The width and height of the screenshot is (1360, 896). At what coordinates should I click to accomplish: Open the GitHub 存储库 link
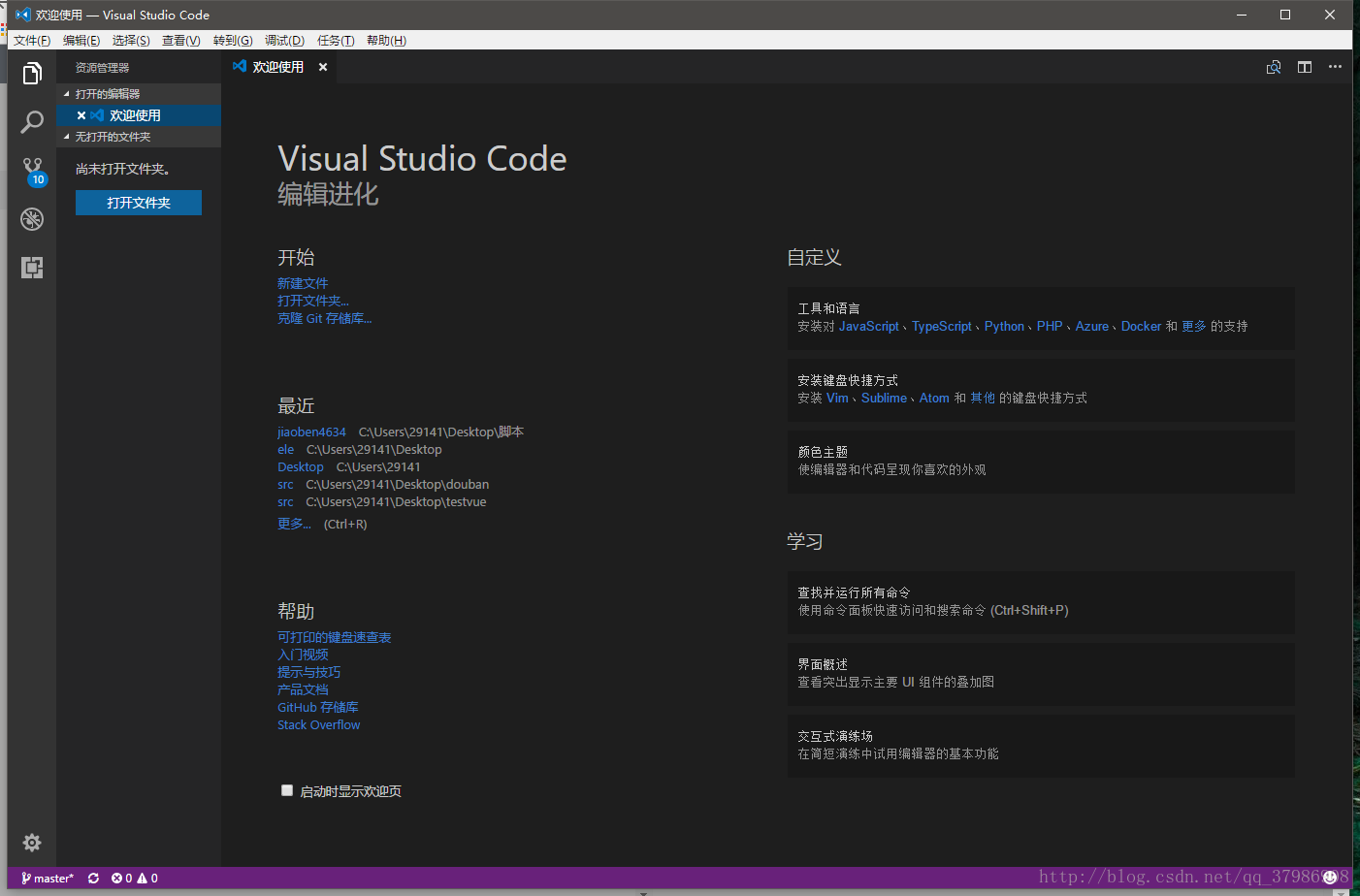point(318,707)
